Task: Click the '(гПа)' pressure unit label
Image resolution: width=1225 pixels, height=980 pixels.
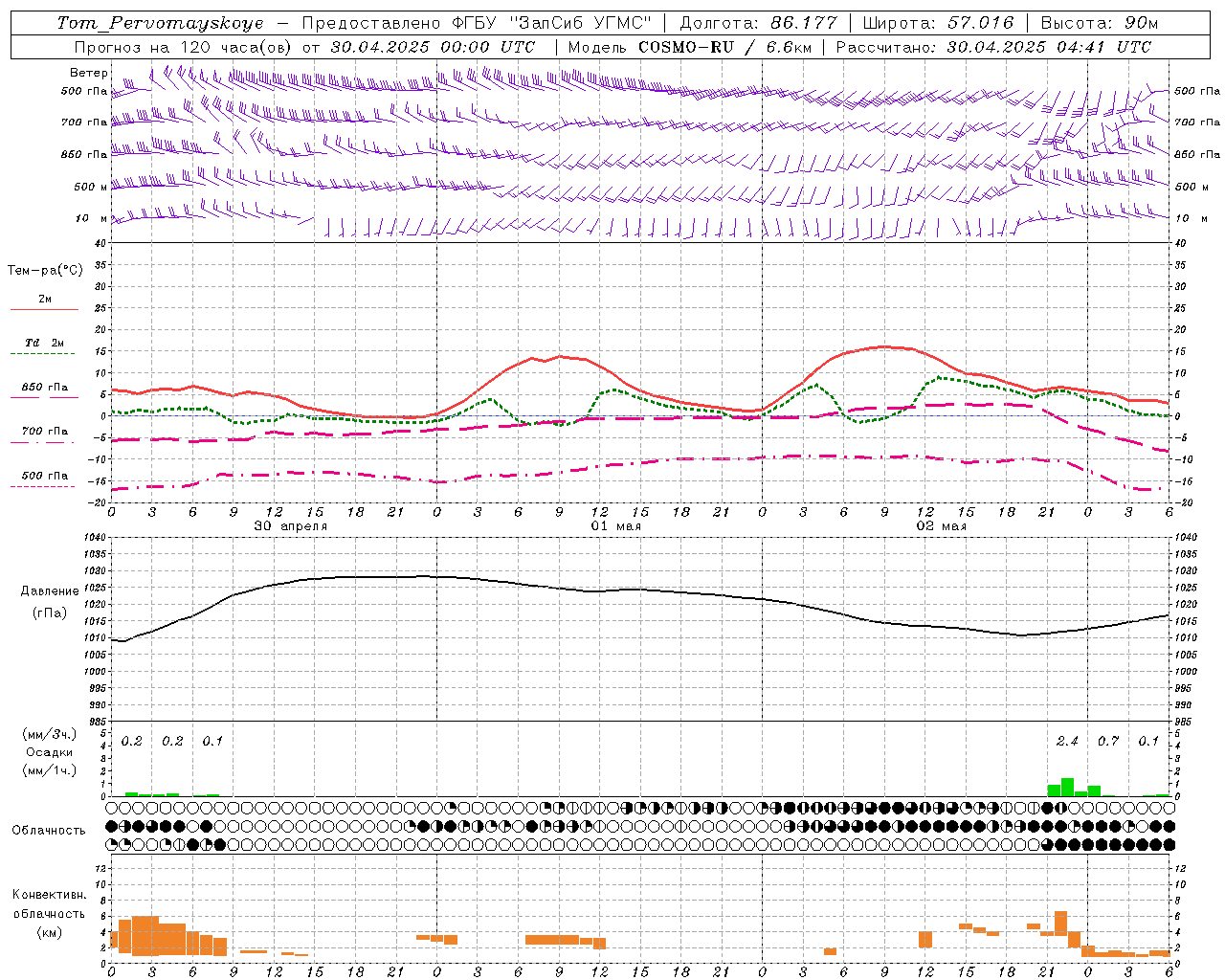Action: coord(50,613)
